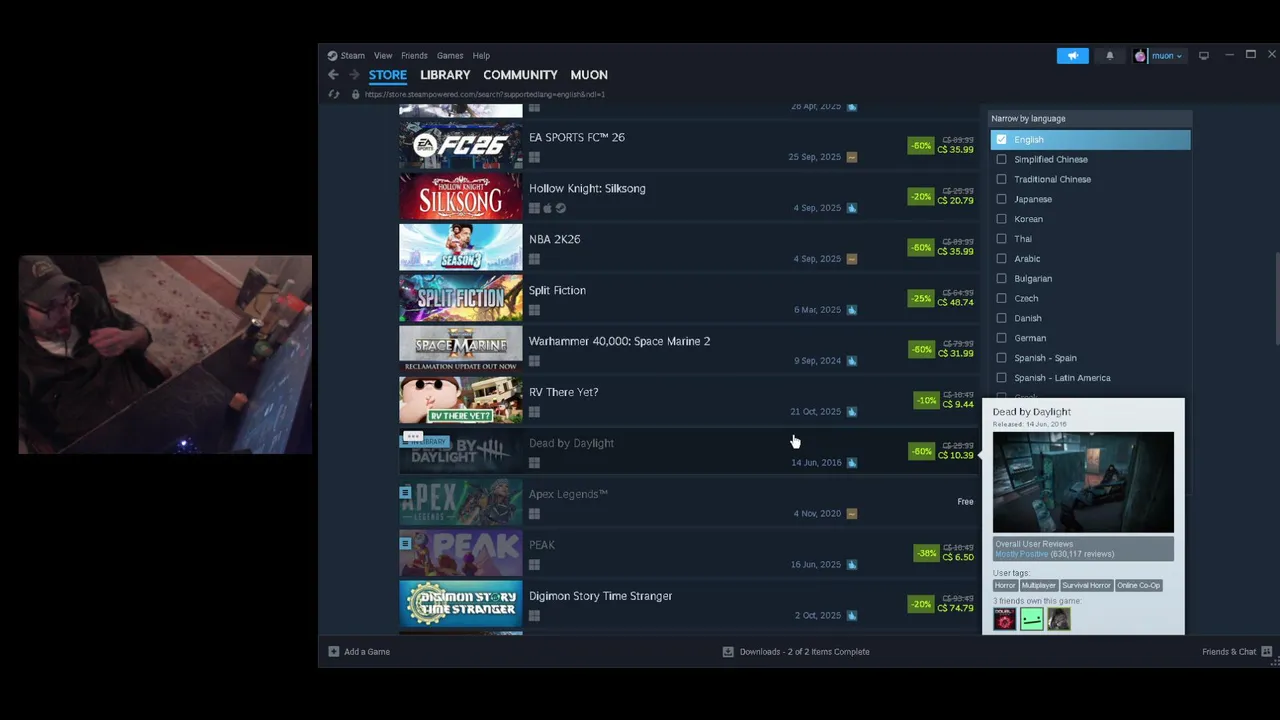
Task: Click the Multiplayer user tag
Action: [x=1038, y=586]
